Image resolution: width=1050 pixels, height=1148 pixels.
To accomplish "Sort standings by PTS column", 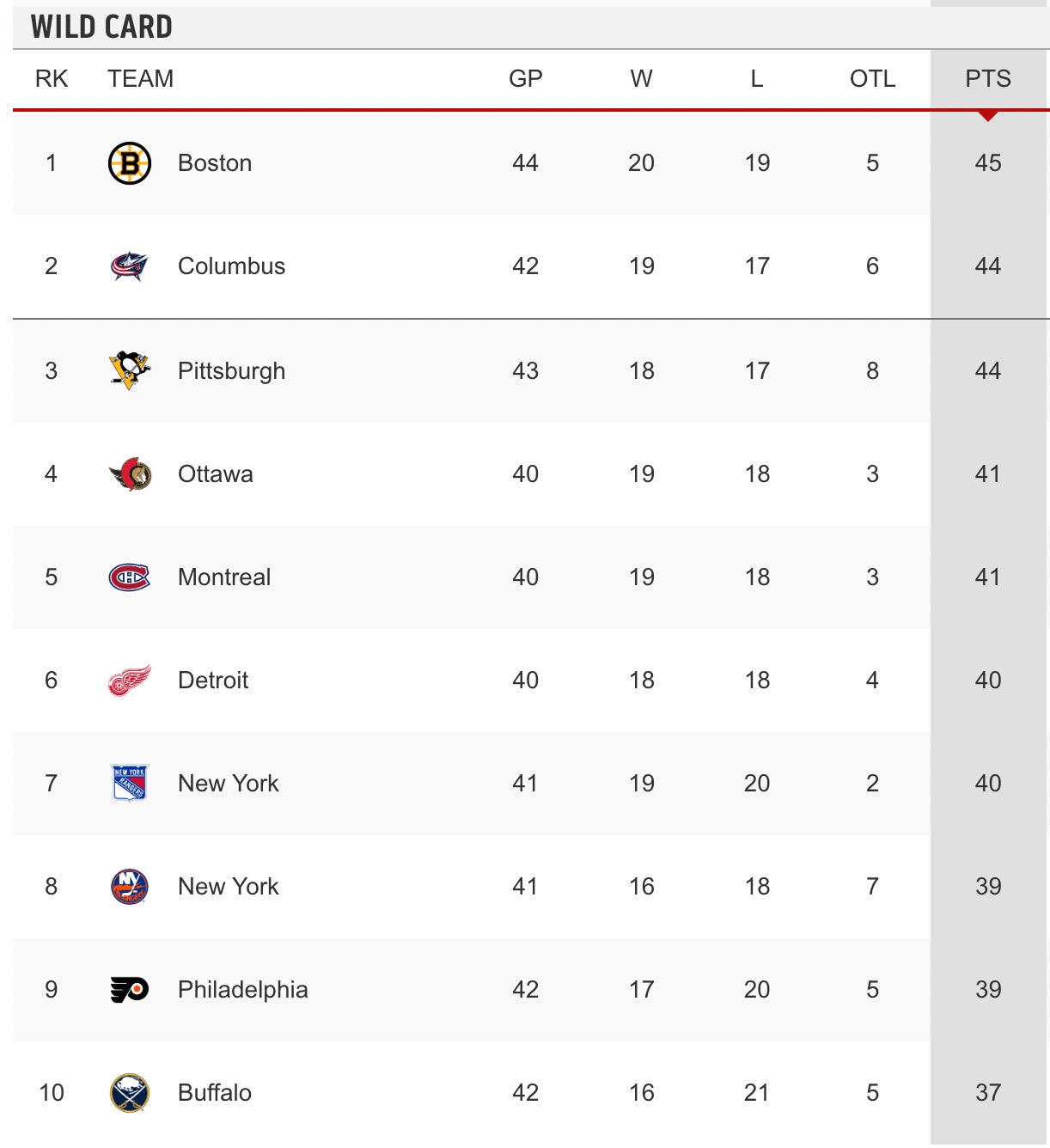I will click(988, 79).
